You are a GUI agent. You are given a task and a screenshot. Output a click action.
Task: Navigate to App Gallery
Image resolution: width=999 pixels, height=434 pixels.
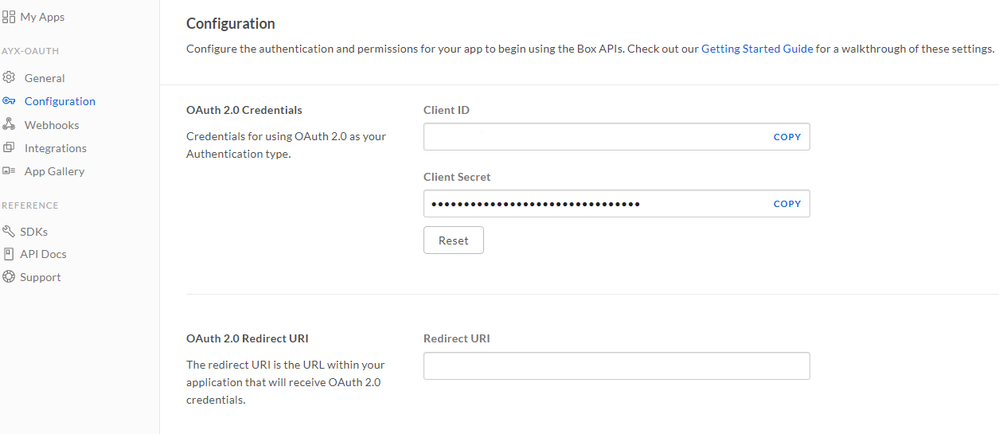(54, 171)
